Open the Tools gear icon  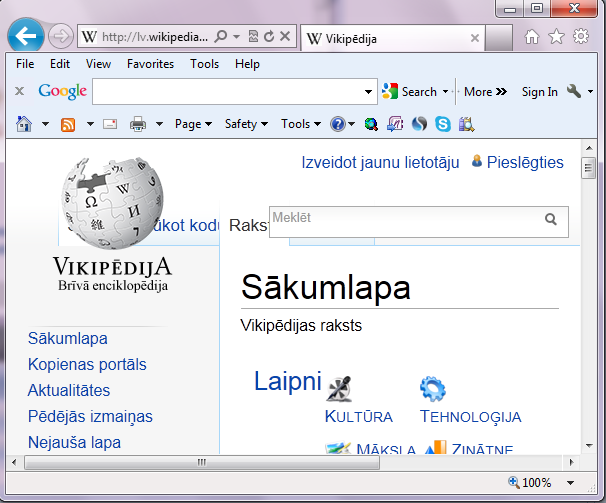click(580, 36)
